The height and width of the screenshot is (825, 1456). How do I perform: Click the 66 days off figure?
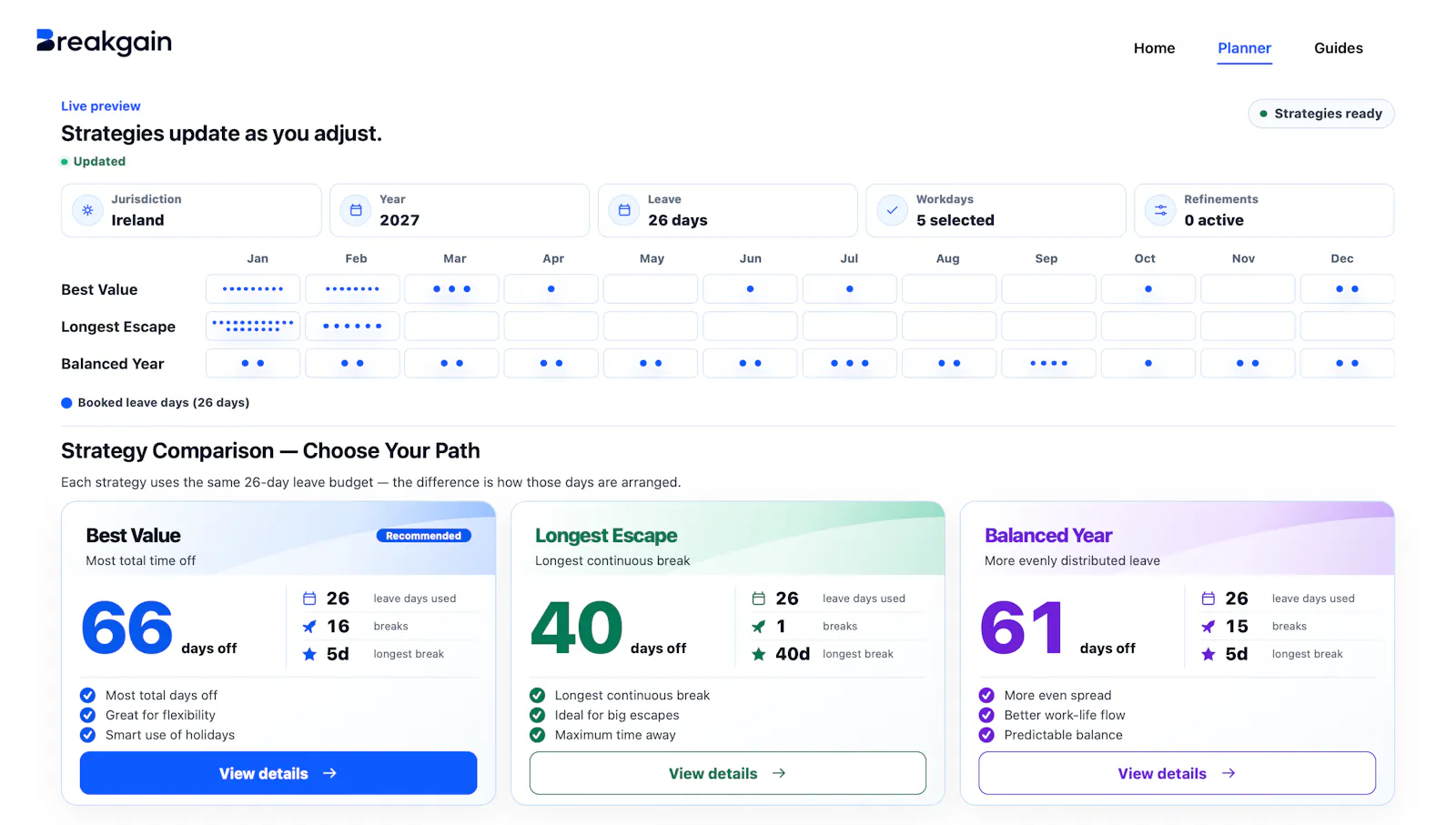tap(127, 628)
